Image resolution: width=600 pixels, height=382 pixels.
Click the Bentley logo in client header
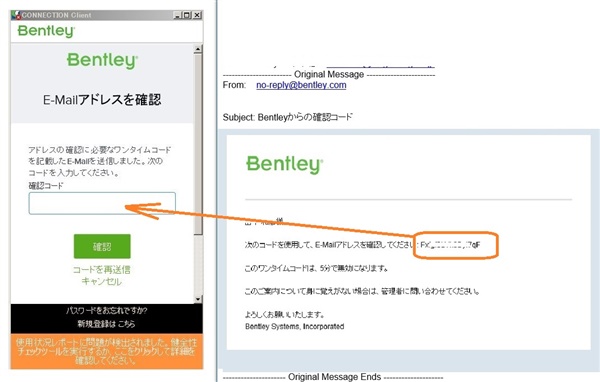[46, 31]
